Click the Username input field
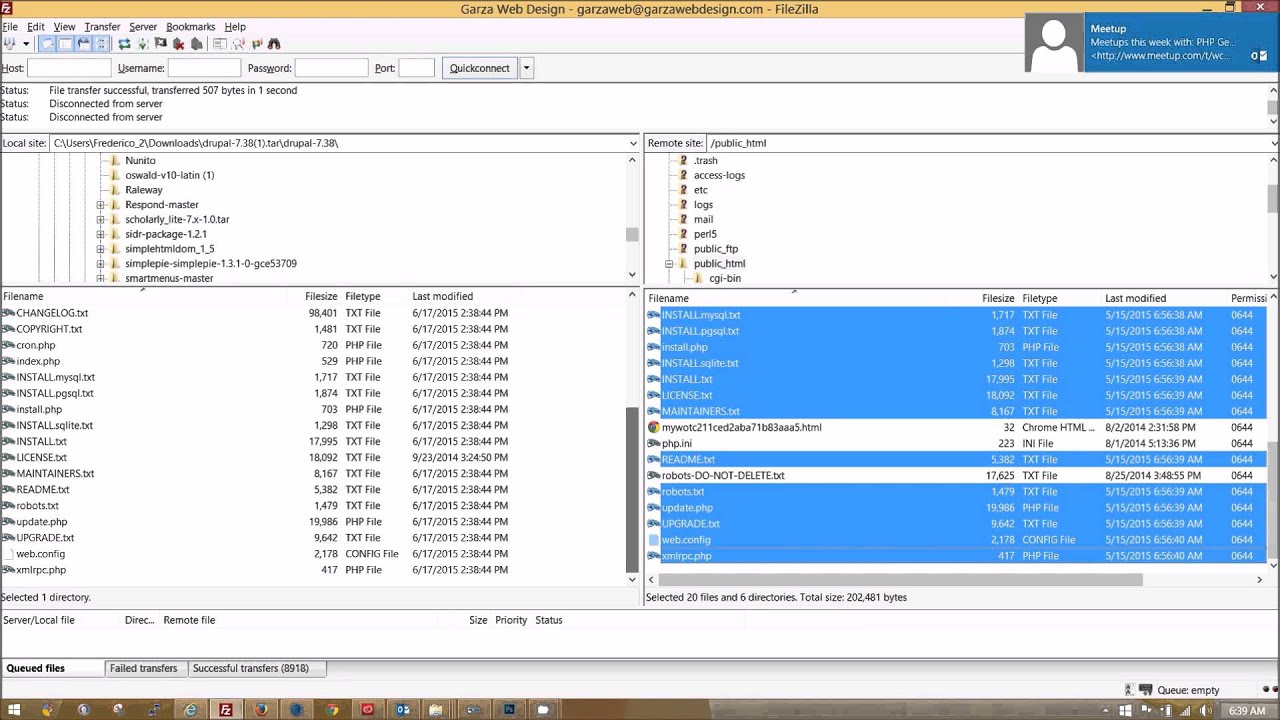 pos(204,68)
